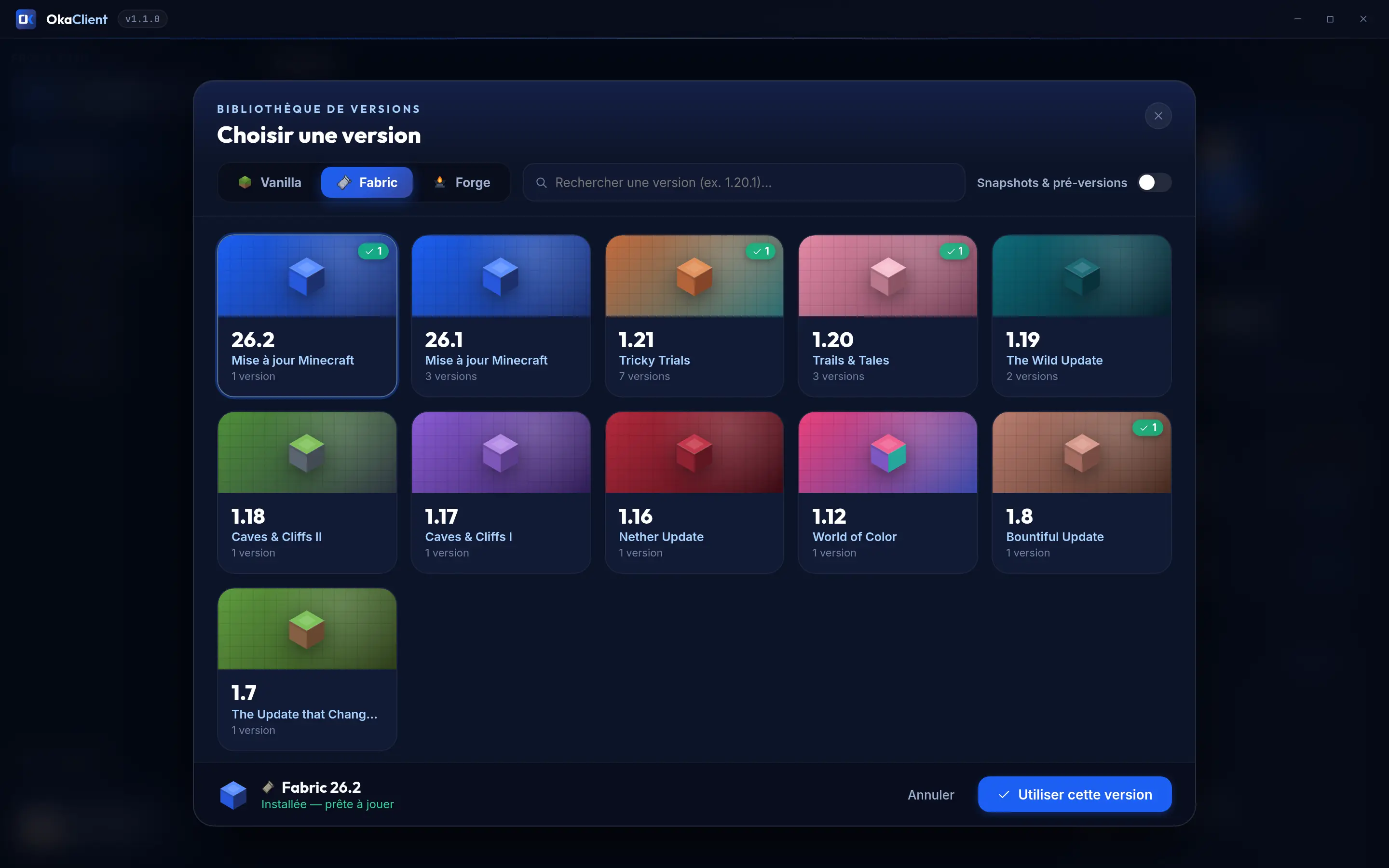Click the teal cube on 1.19 card
Screen dimensions: 1389x868
(x=1081, y=276)
